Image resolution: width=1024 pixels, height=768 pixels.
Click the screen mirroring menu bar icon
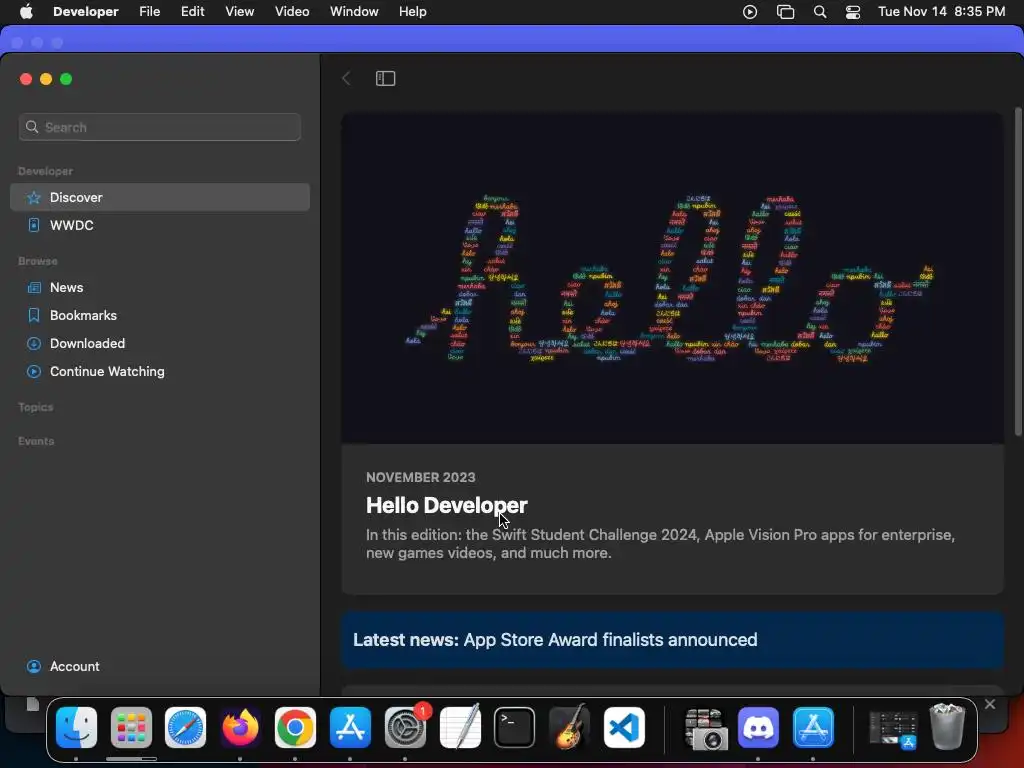pos(785,12)
